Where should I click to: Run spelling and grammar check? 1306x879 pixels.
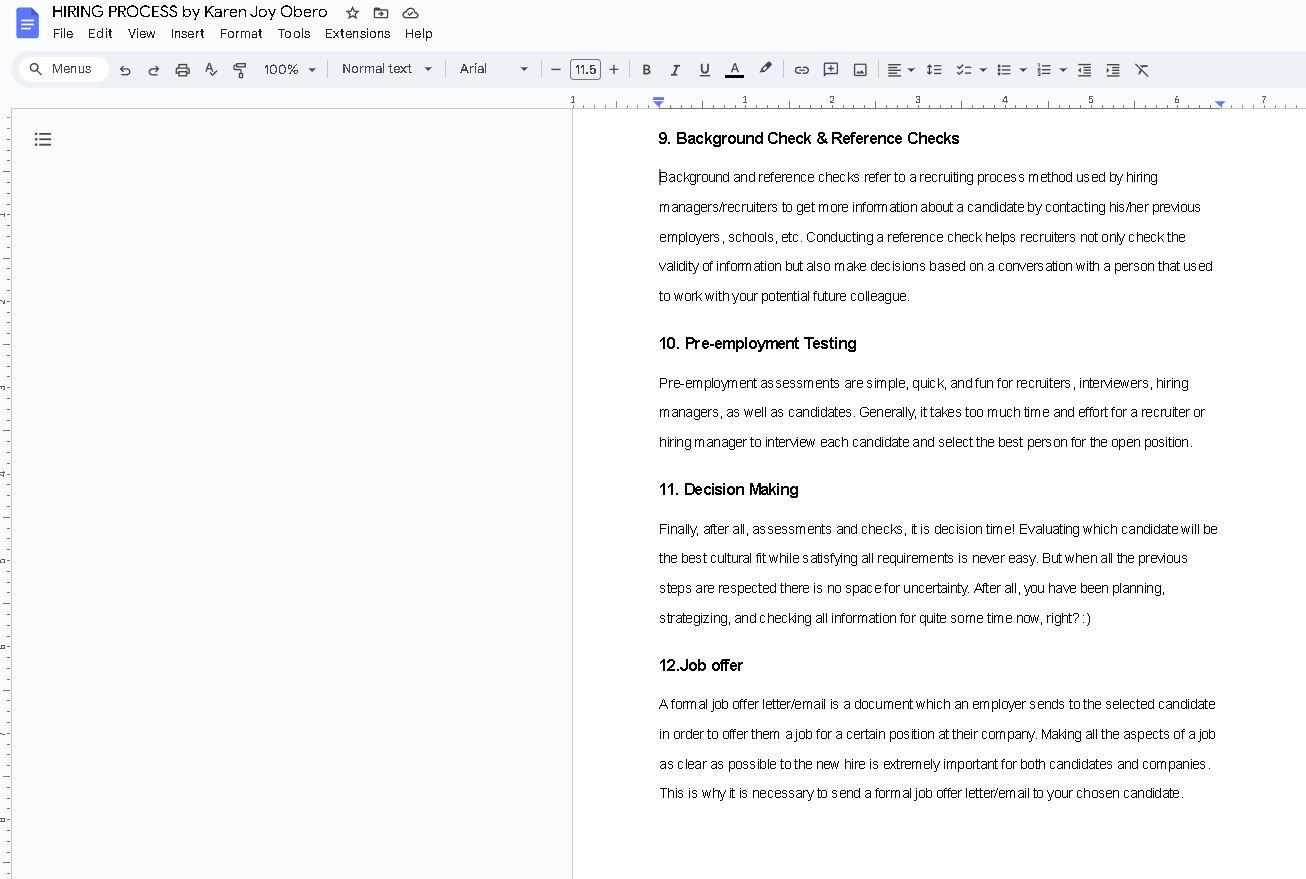pos(211,70)
